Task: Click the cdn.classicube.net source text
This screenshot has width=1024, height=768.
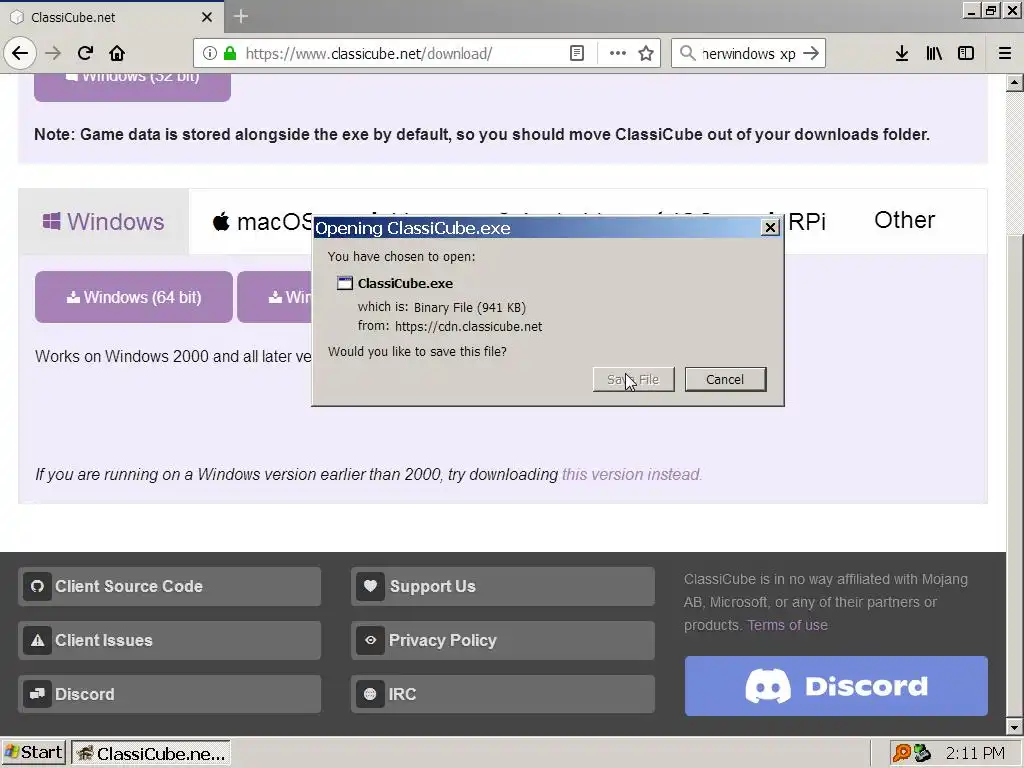Action: [468, 327]
